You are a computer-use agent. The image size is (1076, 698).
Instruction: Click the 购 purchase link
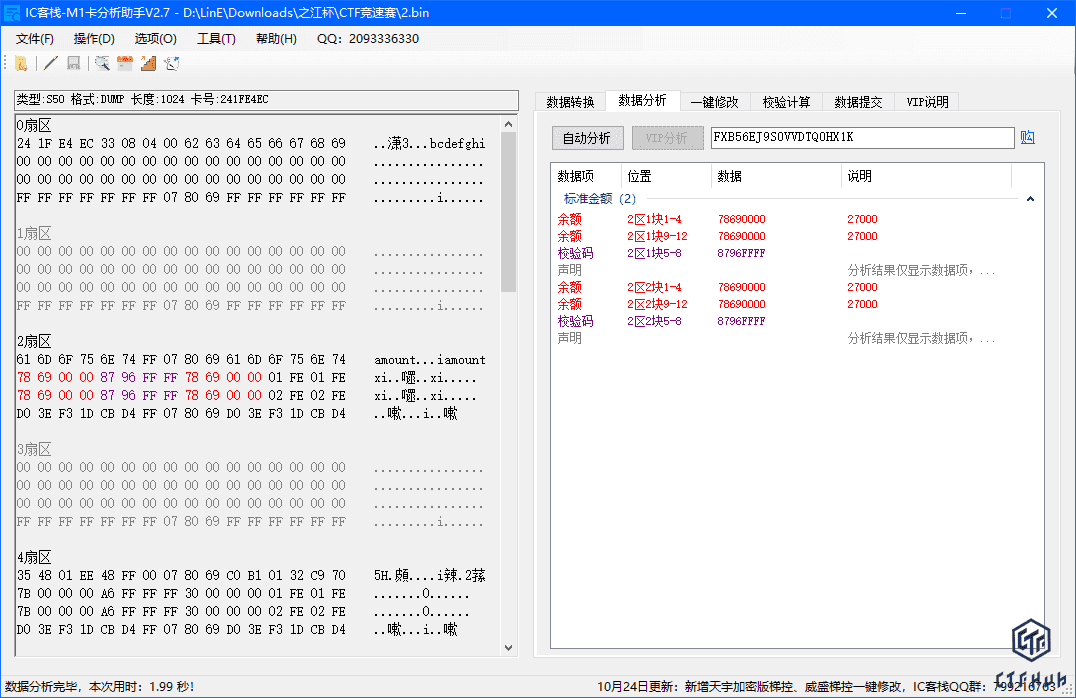pyautogui.click(x=1027, y=138)
